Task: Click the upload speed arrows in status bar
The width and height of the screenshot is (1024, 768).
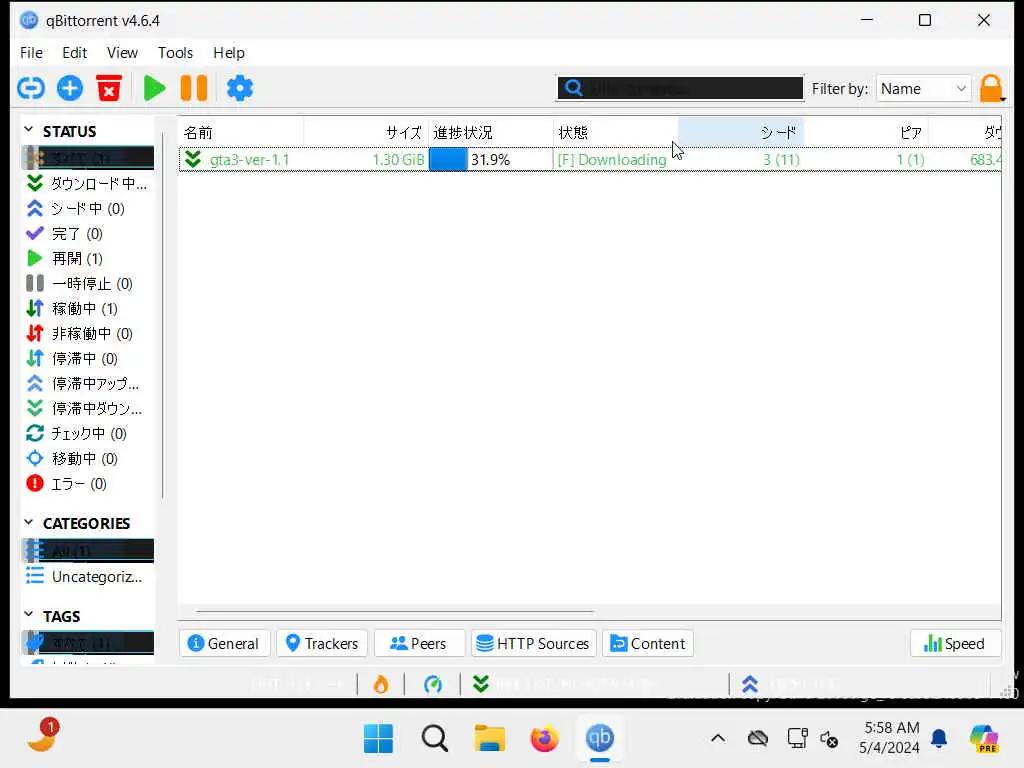Action: point(750,684)
